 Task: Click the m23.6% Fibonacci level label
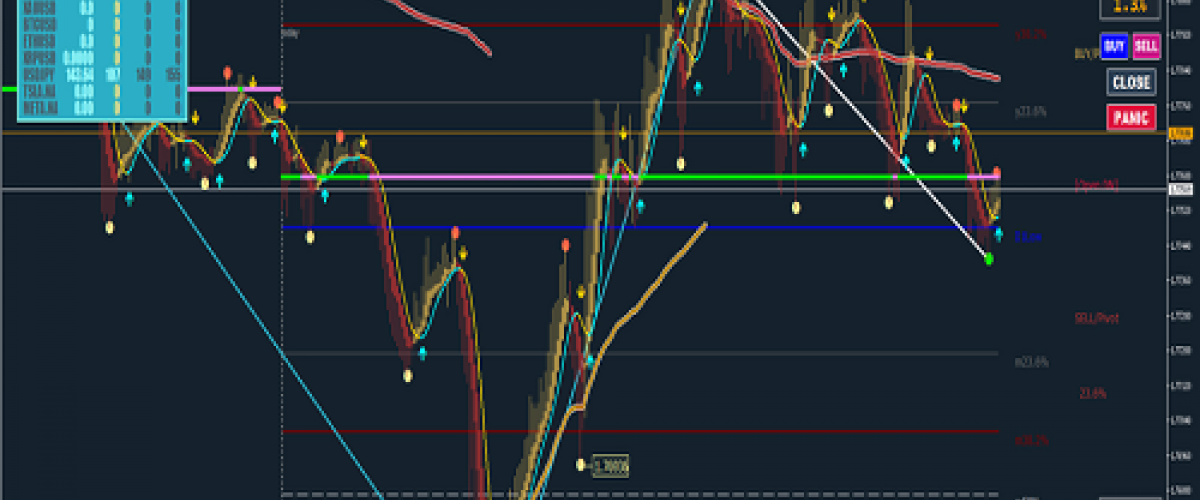tap(1031, 362)
